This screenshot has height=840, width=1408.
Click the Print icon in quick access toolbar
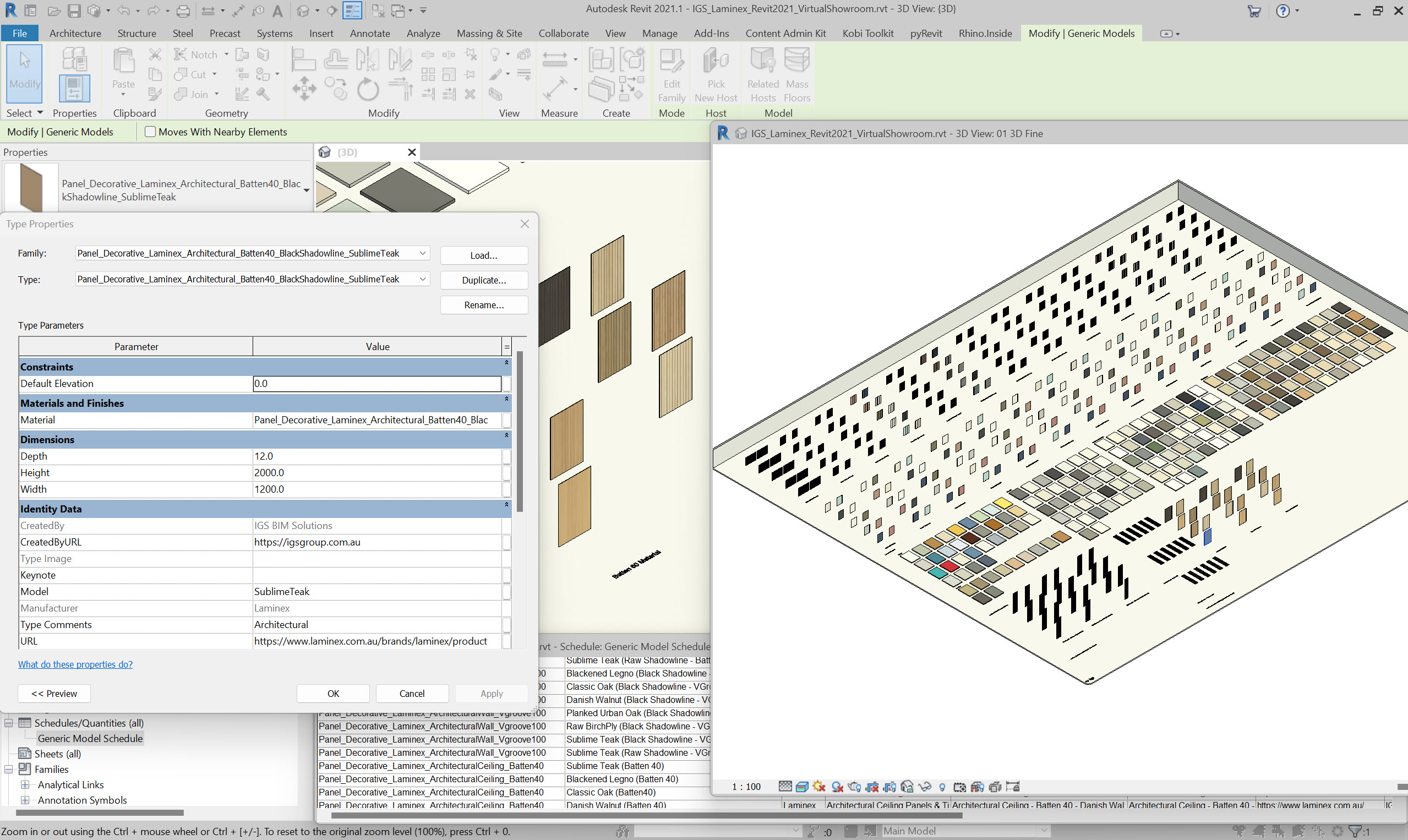coord(183,10)
